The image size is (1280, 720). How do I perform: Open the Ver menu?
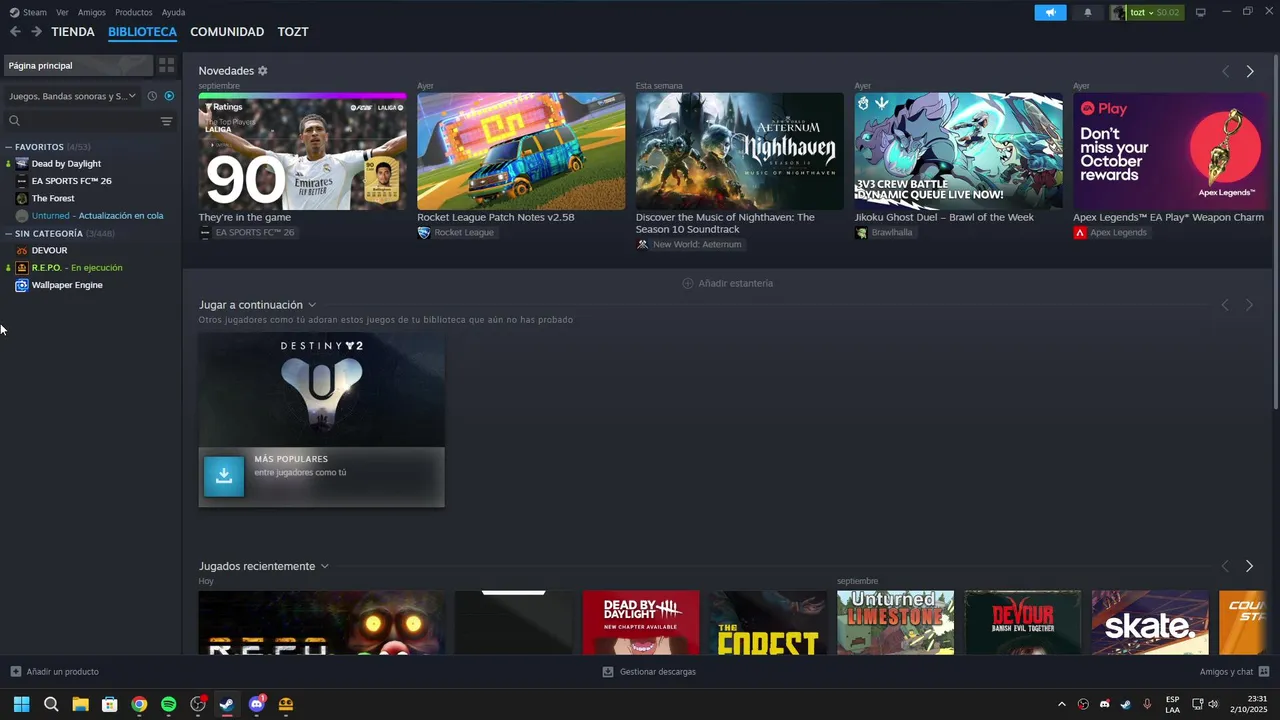[63, 12]
